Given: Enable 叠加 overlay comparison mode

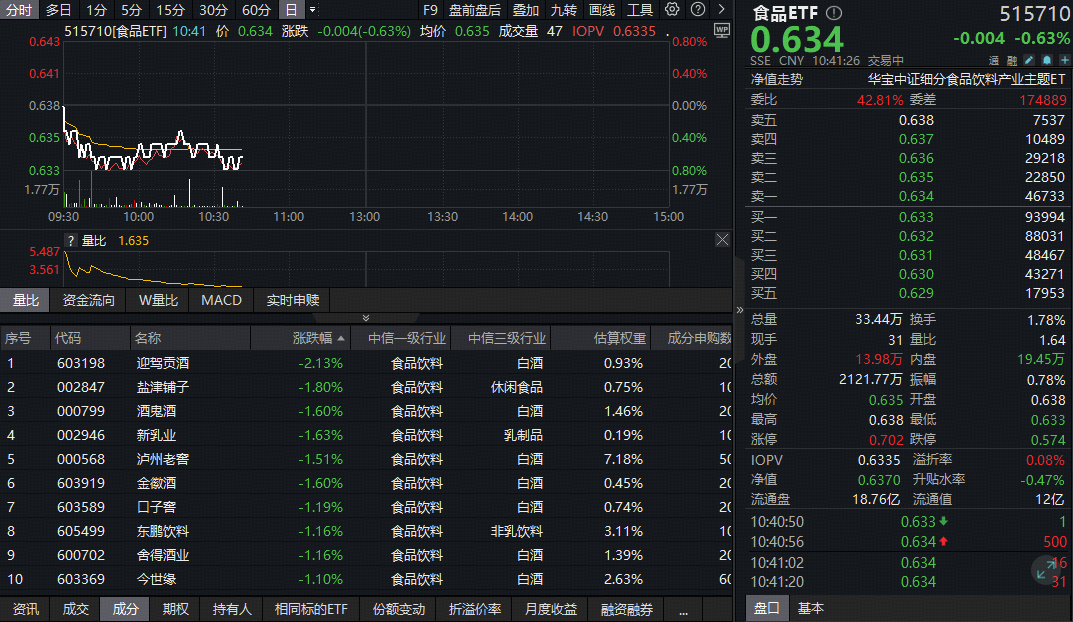Looking at the screenshot, I should [524, 9].
